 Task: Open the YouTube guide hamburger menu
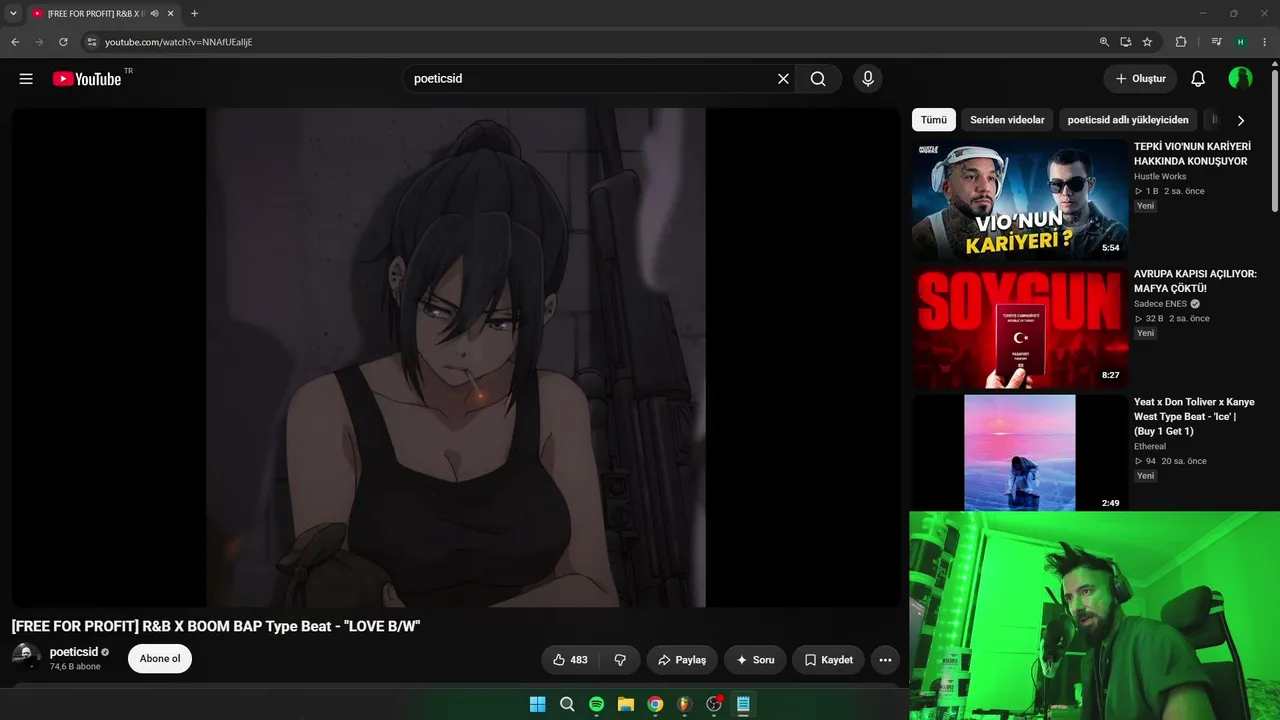coord(26,79)
